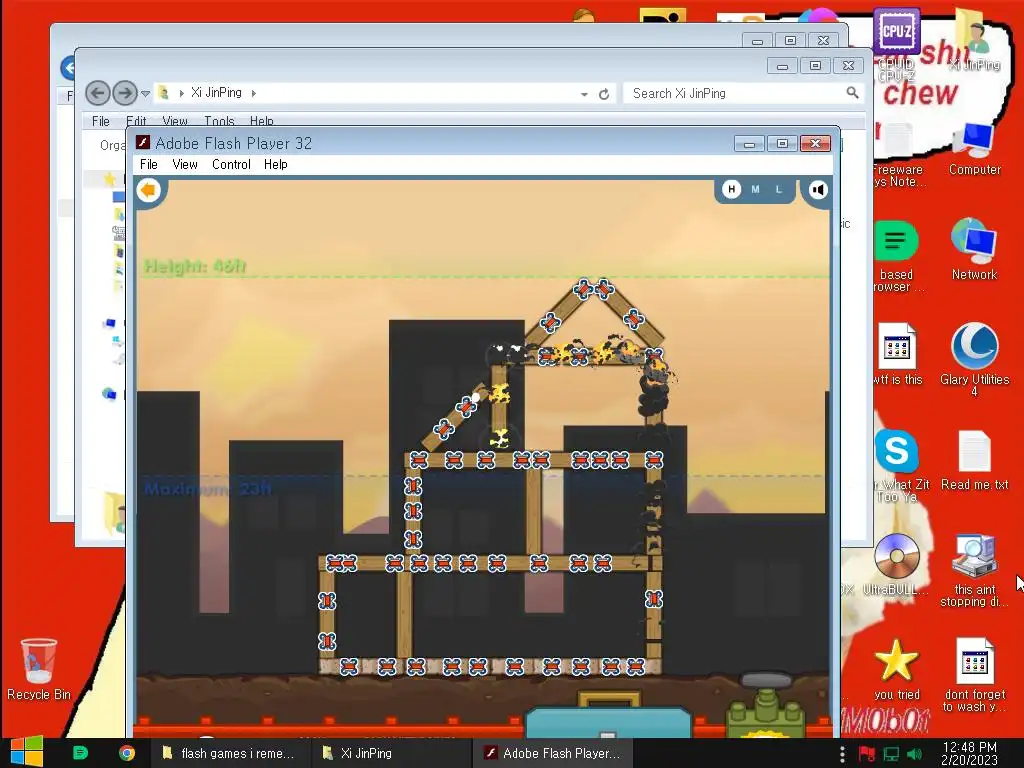
Task: Expand recent locations dropdown beside the forward button
Action: 146,94
